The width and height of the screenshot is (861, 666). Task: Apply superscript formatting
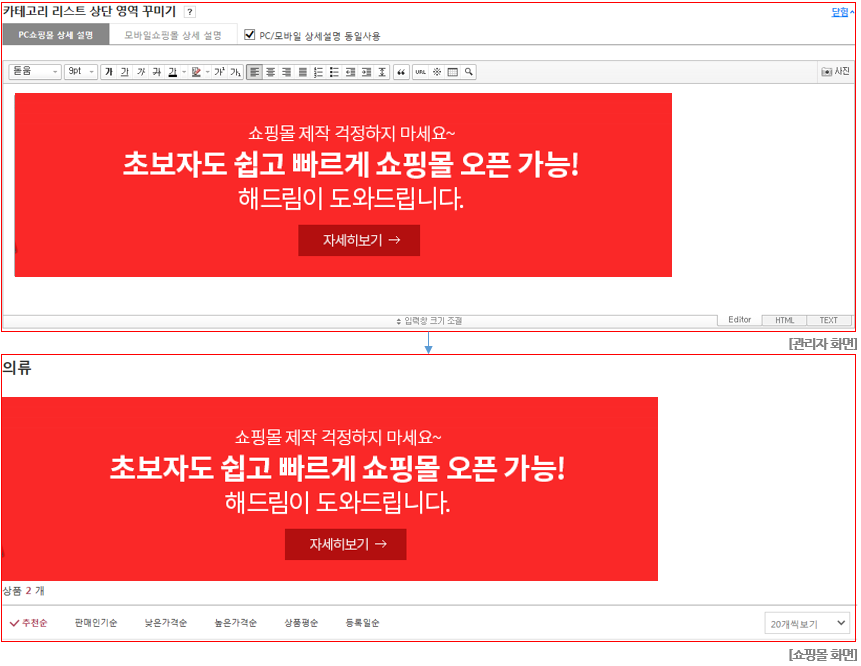220,72
